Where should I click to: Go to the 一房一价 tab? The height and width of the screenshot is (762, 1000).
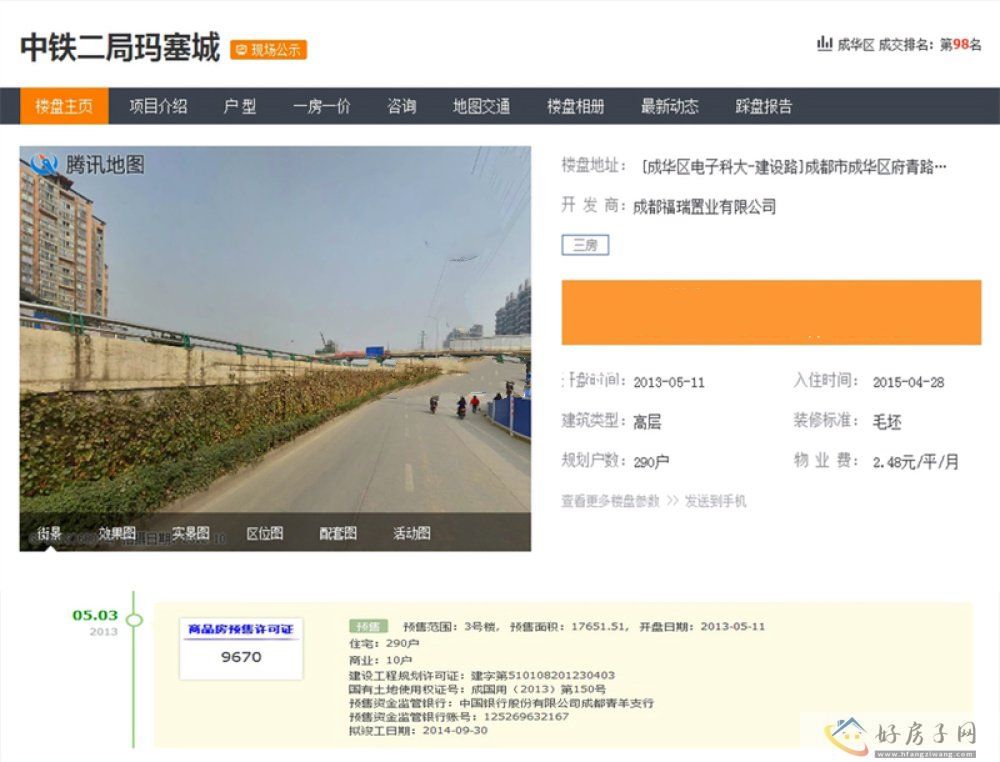pyautogui.click(x=321, y=107)
